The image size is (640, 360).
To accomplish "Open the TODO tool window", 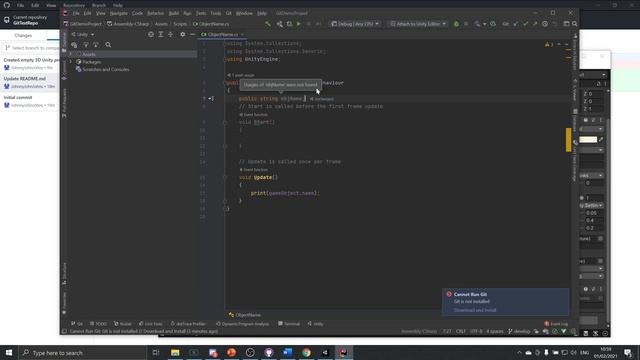I will pos(98,324).
